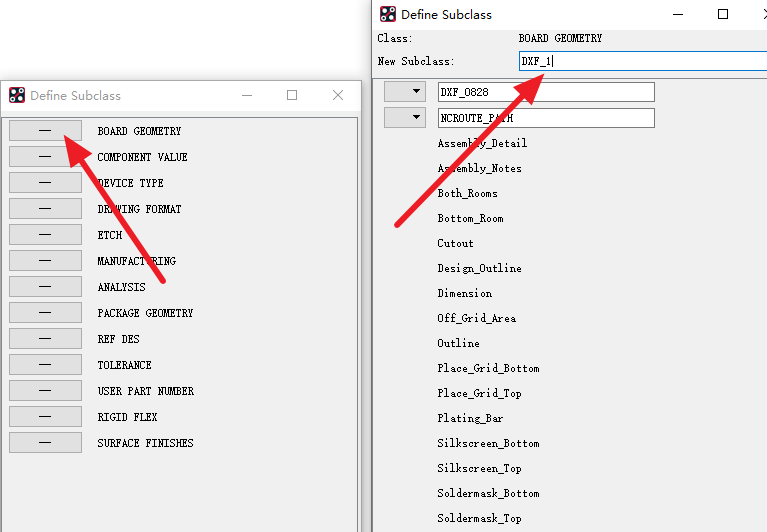The width and height of the screenshot is (767, 532).
Task: Maximize the right Define Subclass window
Action: [x=723, y=14]
